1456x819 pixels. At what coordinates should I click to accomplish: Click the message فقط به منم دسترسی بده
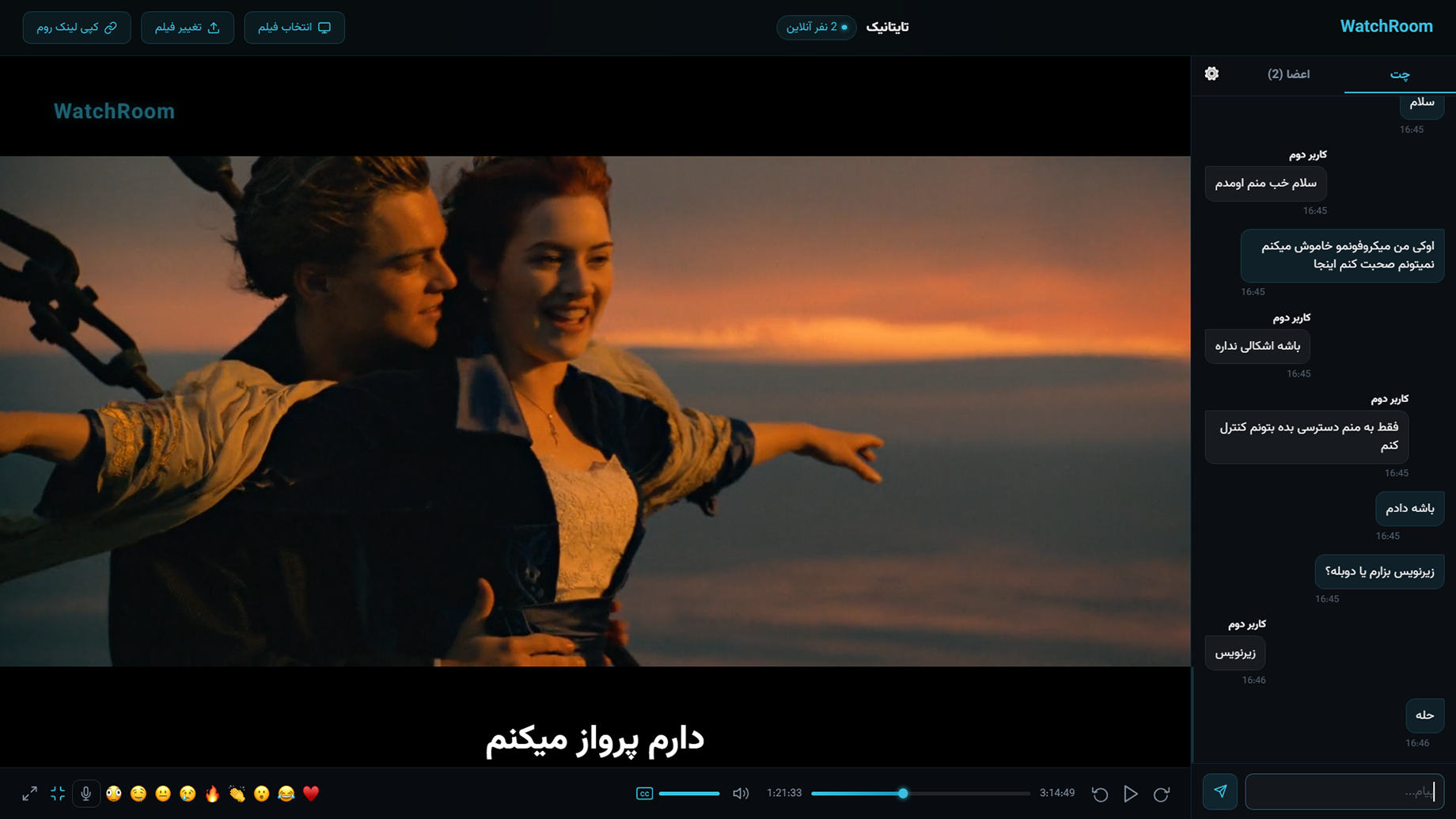click(1306, 436)
